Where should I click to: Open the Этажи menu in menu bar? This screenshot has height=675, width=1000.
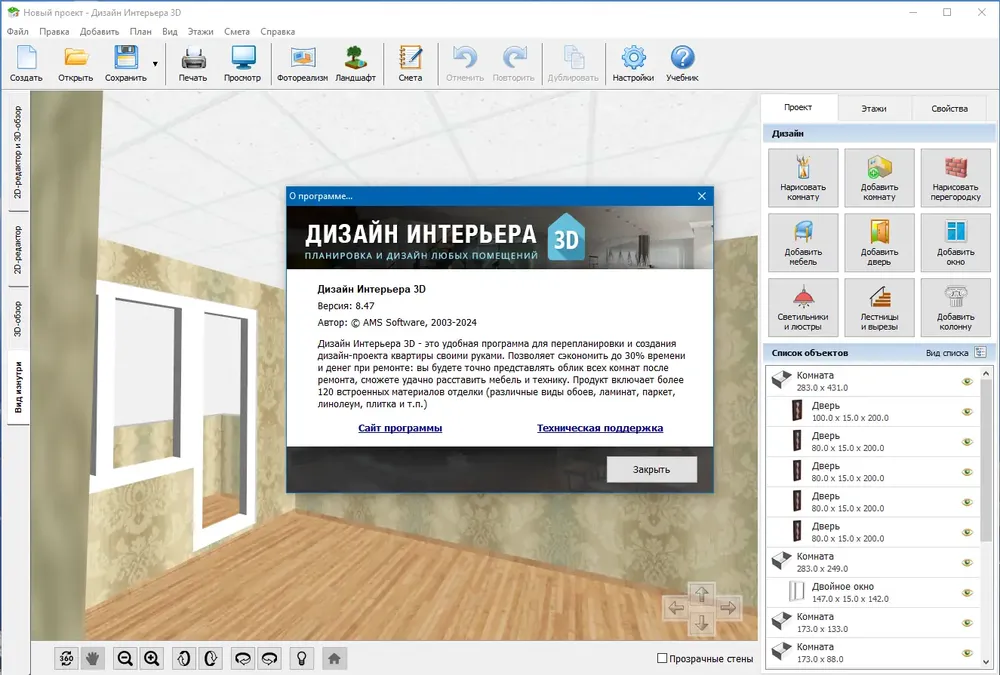200,31
